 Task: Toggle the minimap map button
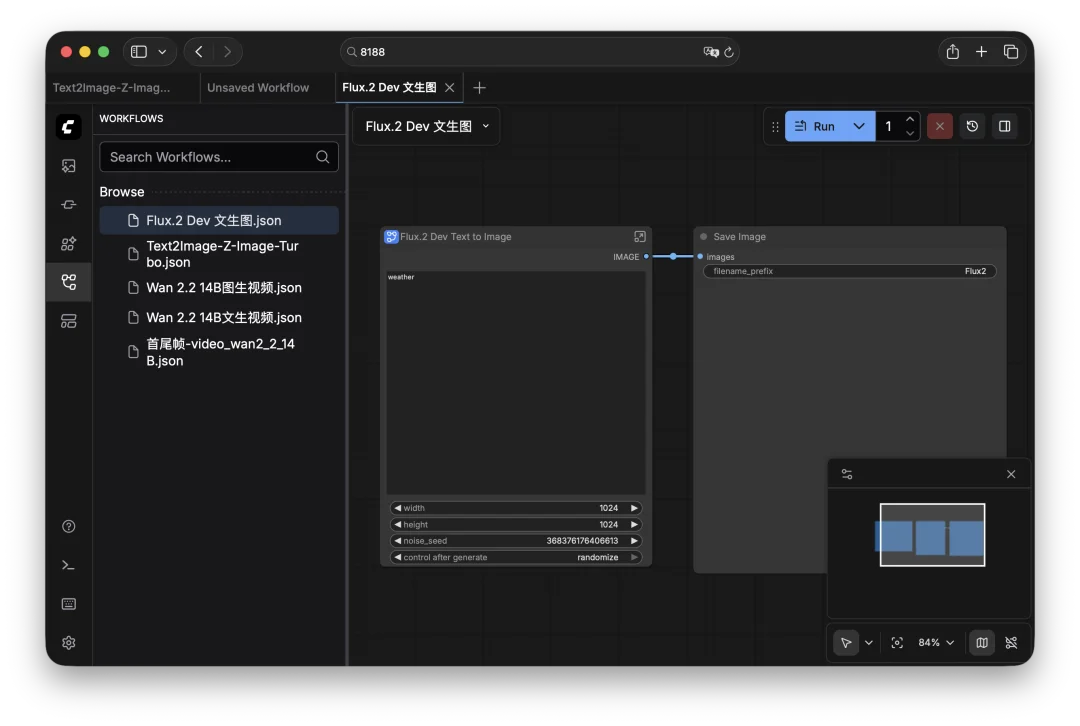click(x=982, y=643)
